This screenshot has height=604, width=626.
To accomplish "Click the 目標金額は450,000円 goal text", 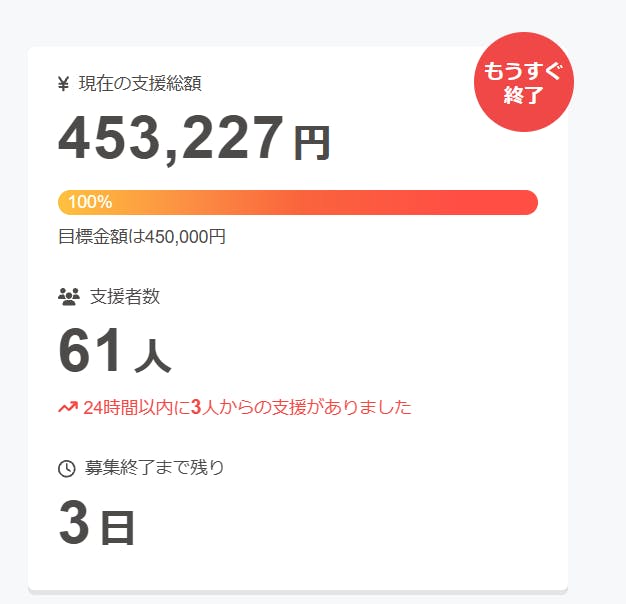I will (x=142, y=237).
